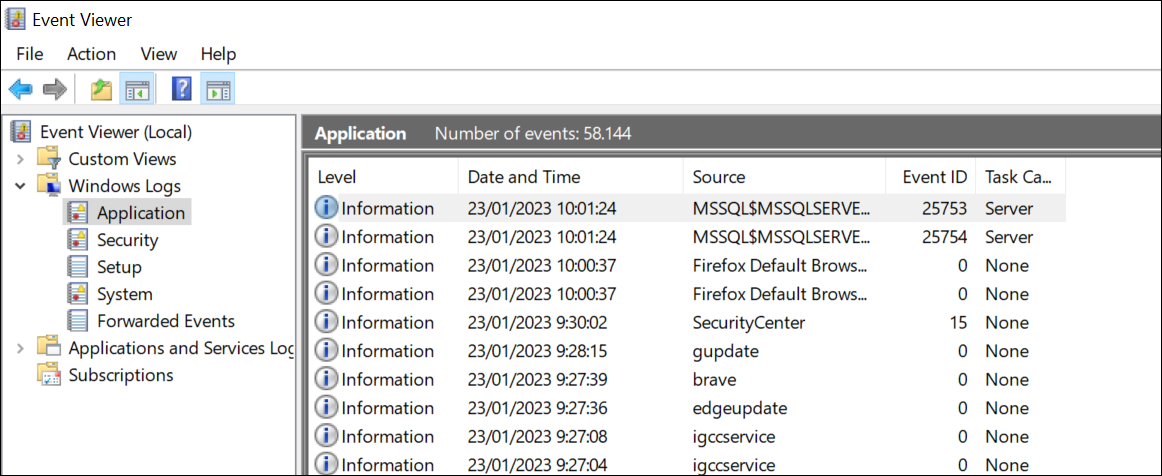
Task: Toggle the Show/Hide Action Pane icon
Action: click(x=217, y=90)
